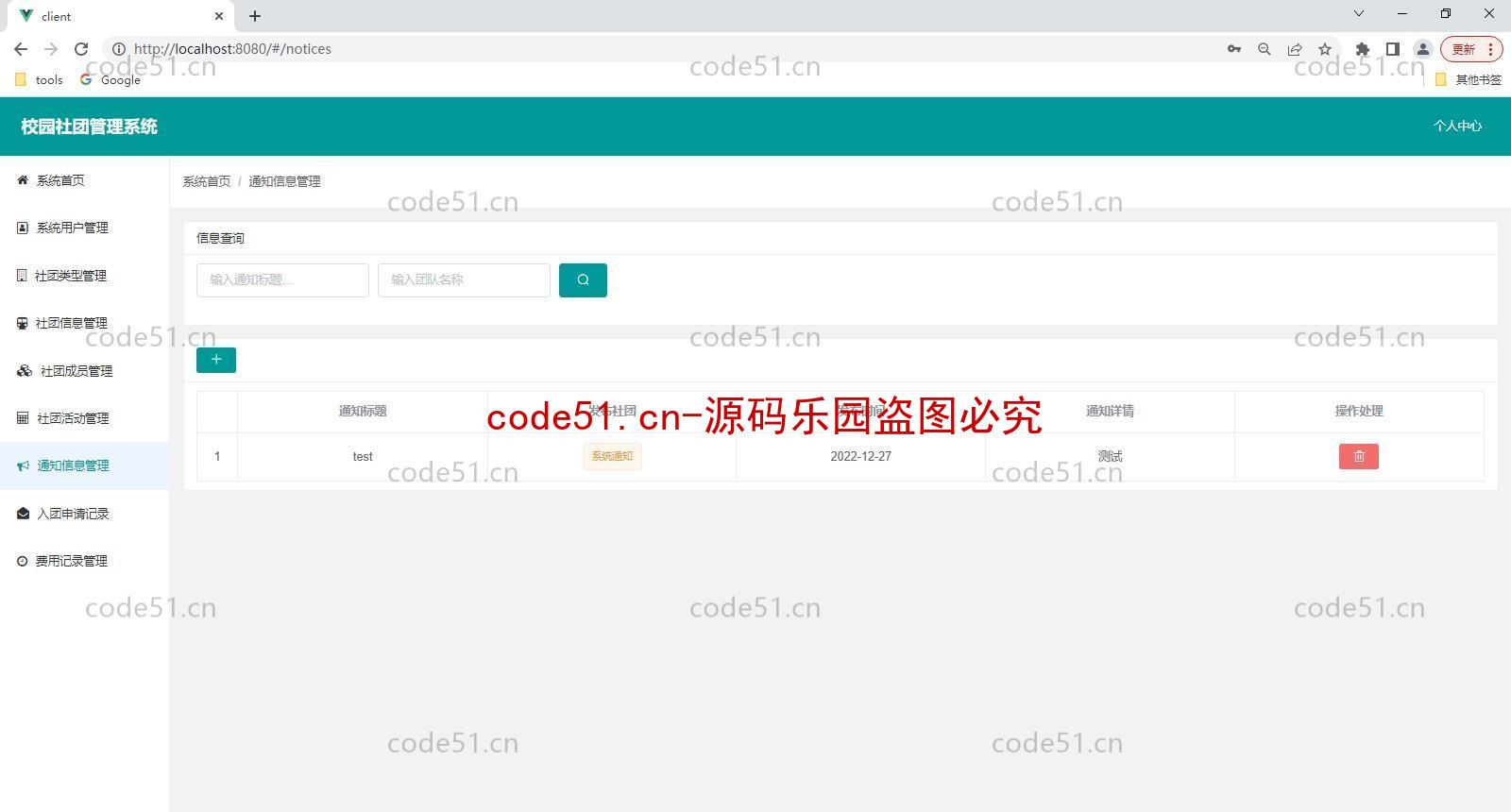Close the client tab
This screenshot has width=1511, height=812.
coord(219,16)
